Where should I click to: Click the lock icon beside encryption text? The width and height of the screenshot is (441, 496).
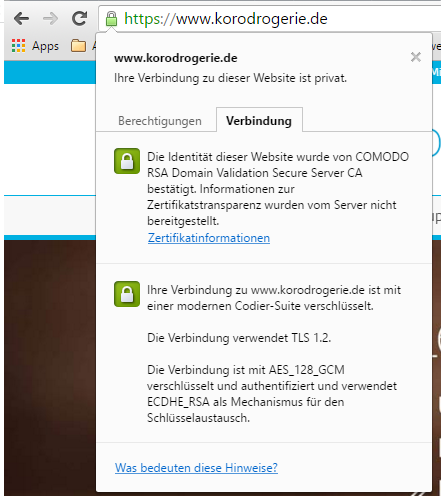(127, 294)
